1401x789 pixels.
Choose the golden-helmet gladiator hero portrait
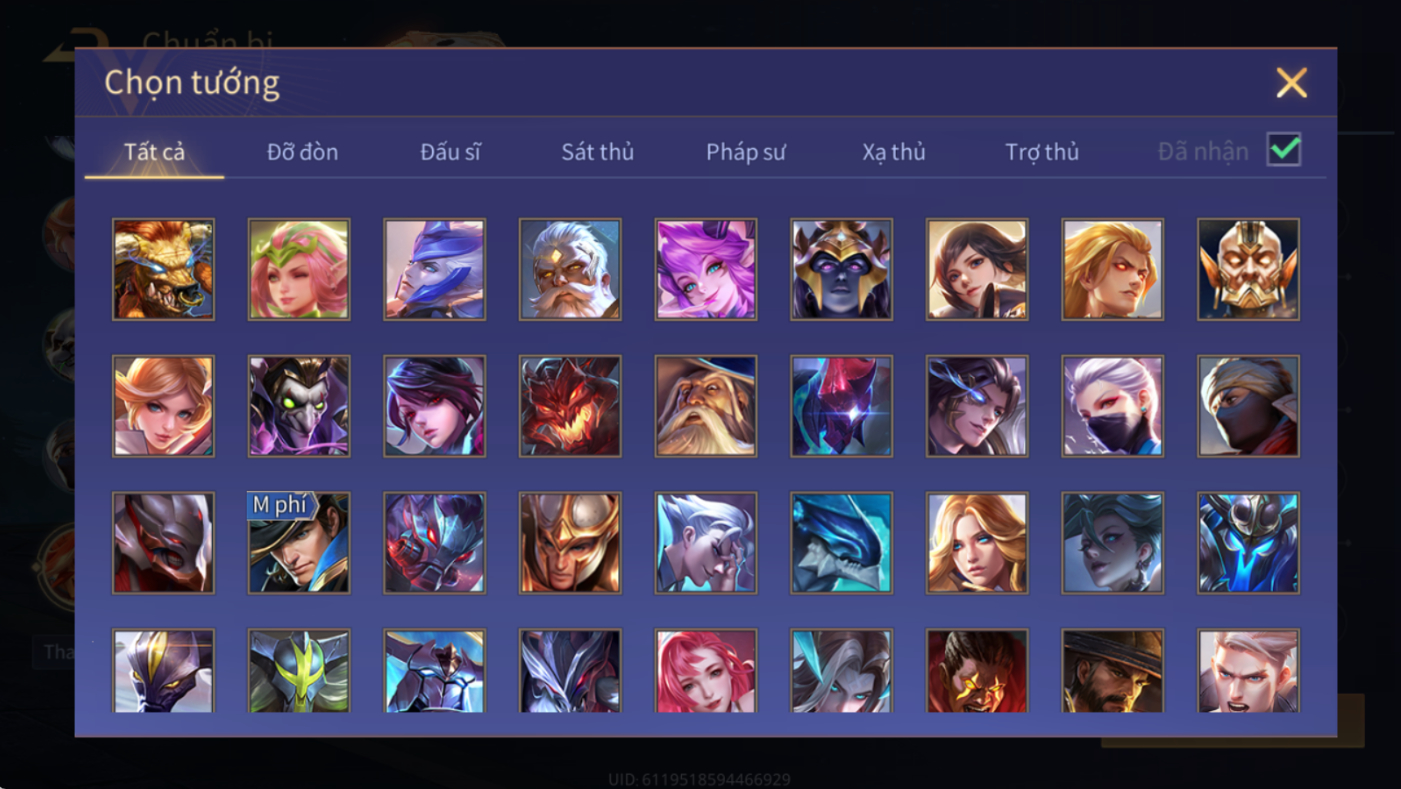[x=570, y=543]
